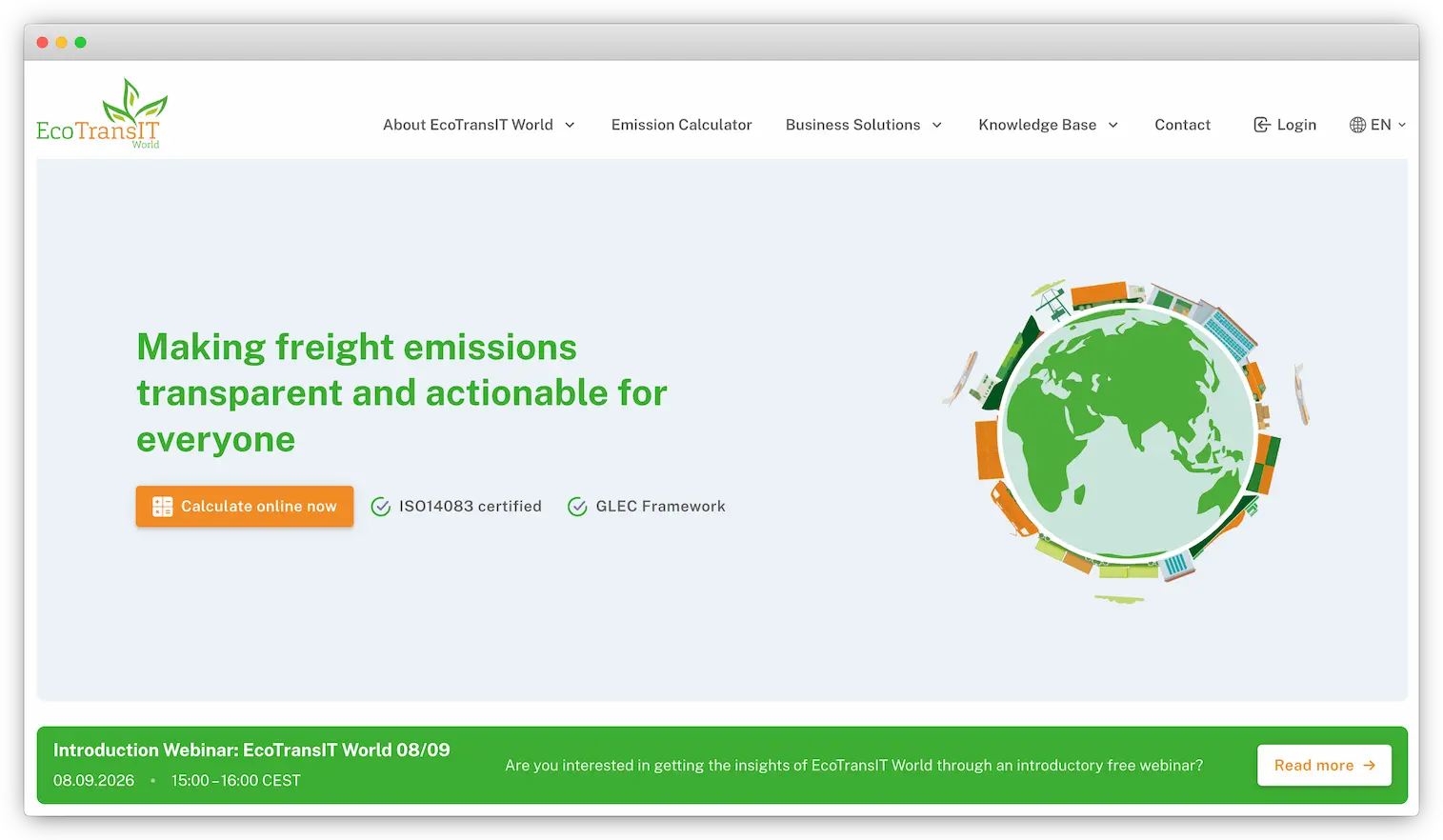This screenshot has height=840, width=1443.
Task: Click the webinar description question text
Action: point(854,766)
